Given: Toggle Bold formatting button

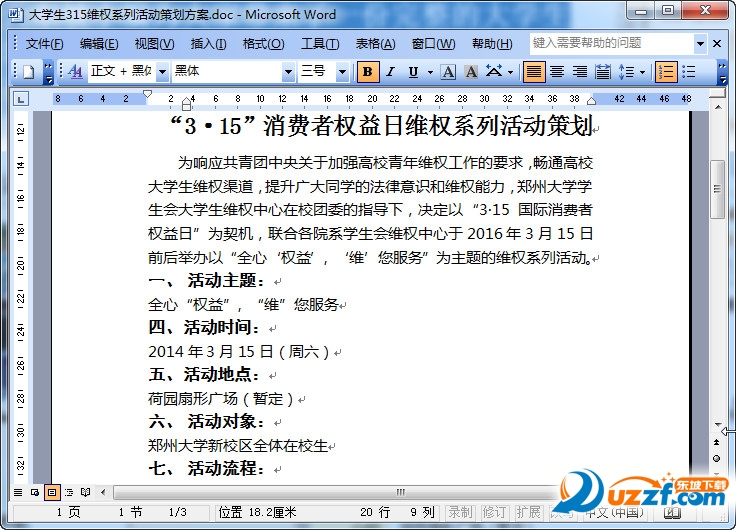Looking at the screenshot, I should pyautogui.click(x=368, y=72).
